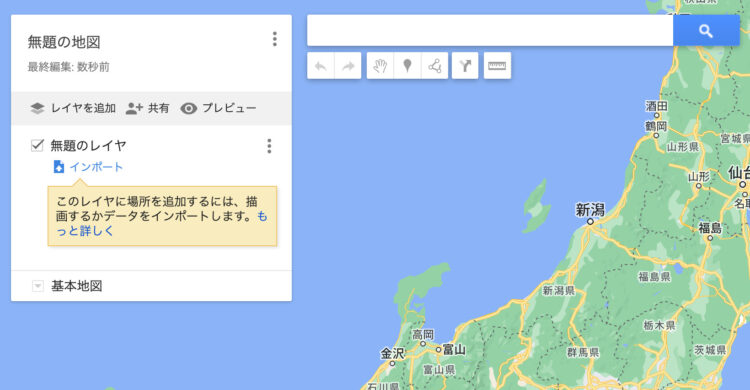Select the hand pan tool
Viewport: 750px width, 390px height.
point(380,66)
